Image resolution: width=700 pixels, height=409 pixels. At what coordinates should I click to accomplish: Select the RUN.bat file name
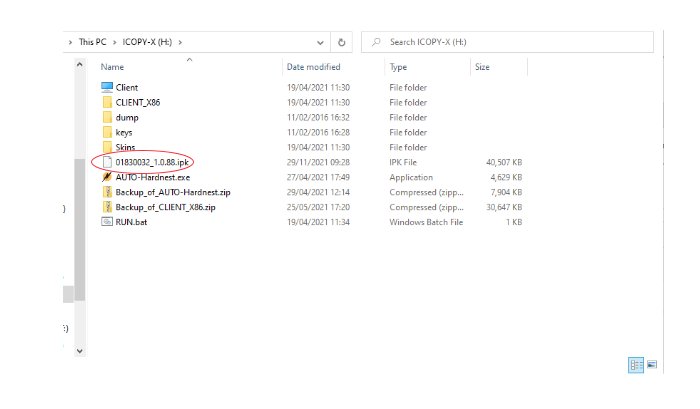131,222
